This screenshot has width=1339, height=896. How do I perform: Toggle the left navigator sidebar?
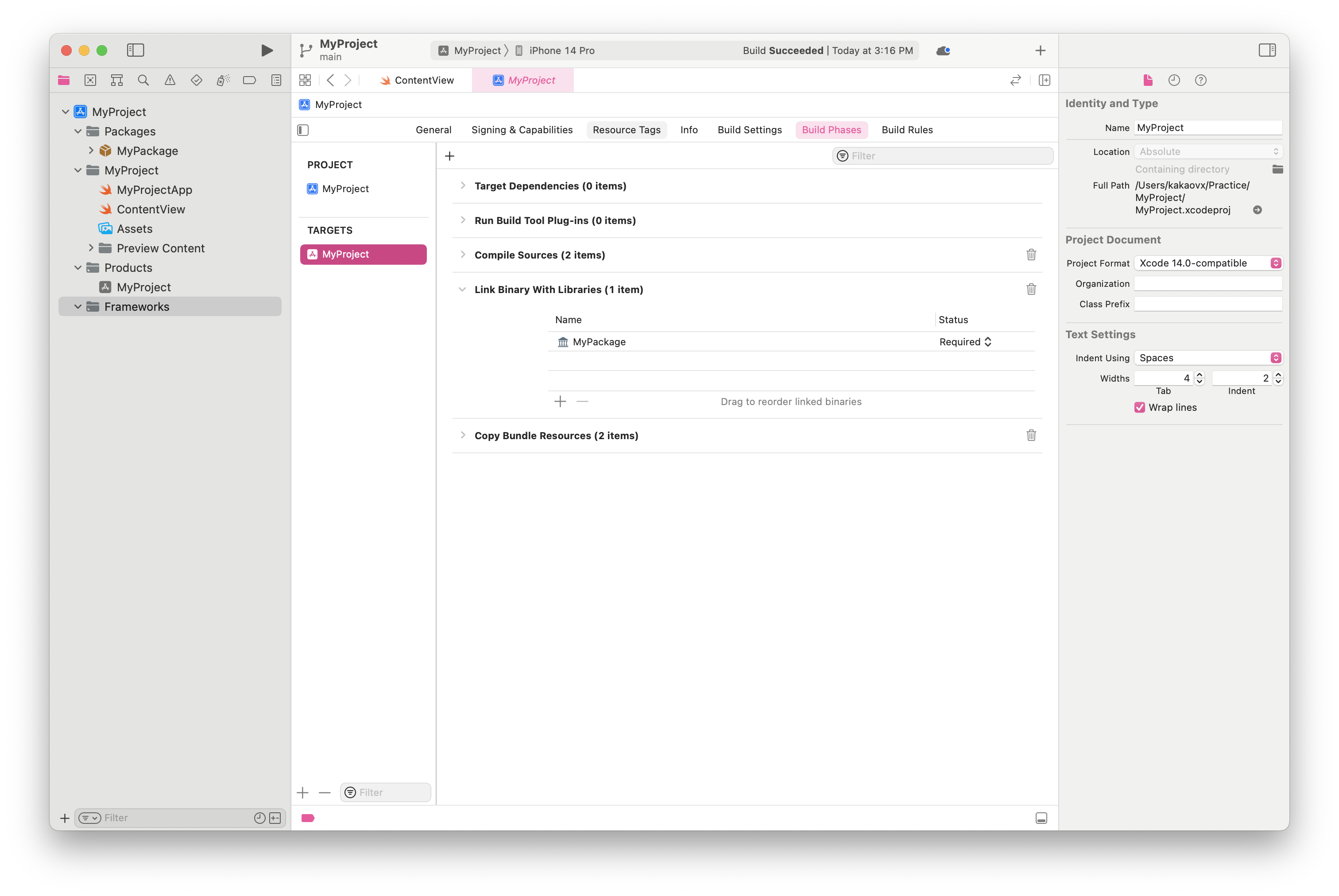click(135, 50)
